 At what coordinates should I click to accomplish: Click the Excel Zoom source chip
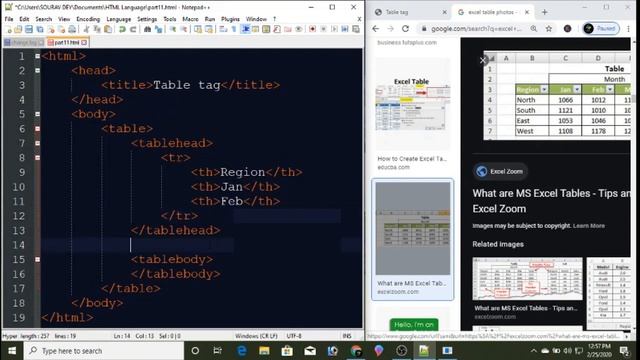point(500,171)
